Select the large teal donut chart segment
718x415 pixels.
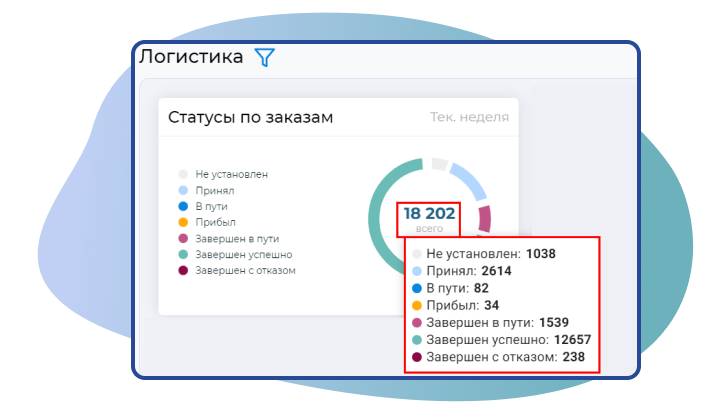pyautogui.click(x=379, y=217)
